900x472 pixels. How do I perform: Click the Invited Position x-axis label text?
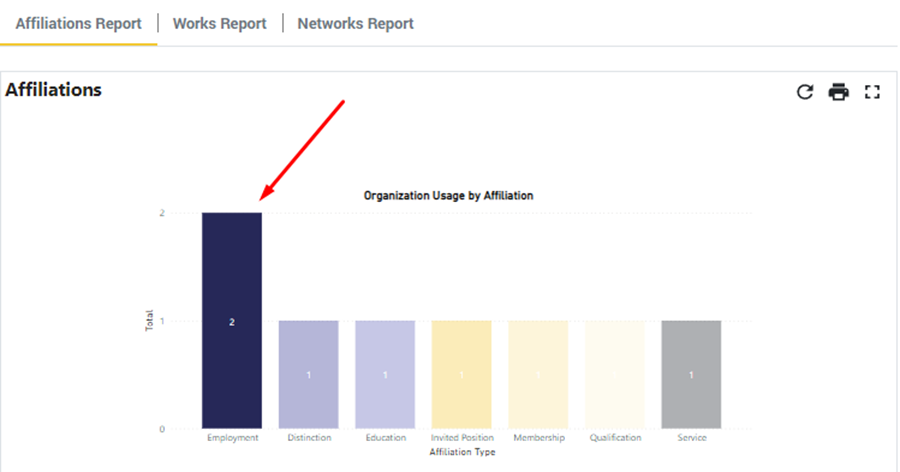[461, 438]
